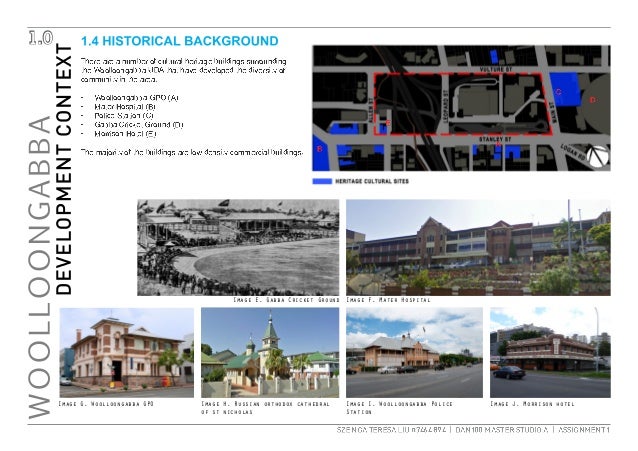Click the Russian Orthodox Cathedral photo
This screenshot has width=638, height=451.
click(x=270, y=352)
